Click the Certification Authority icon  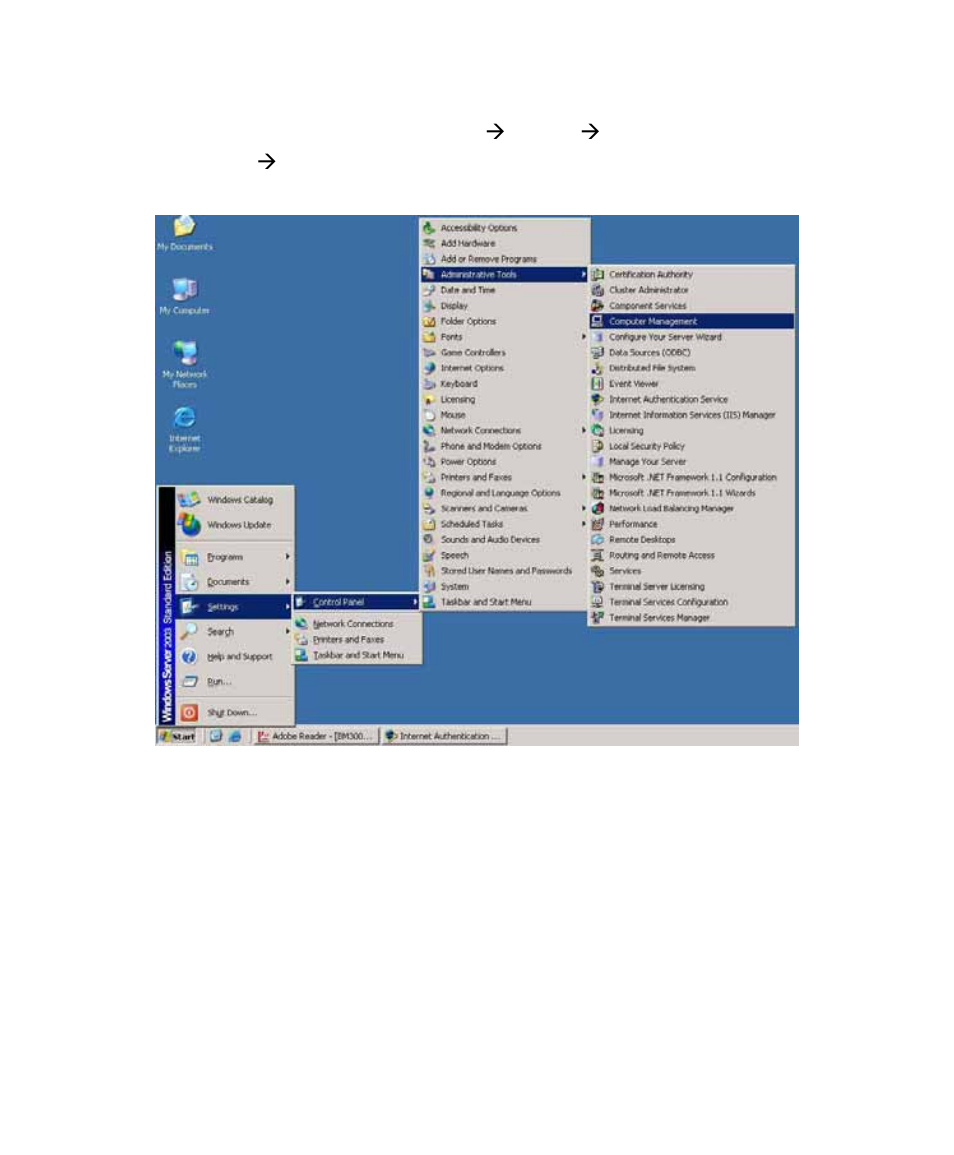pyautogui.click(x=597, y=274)
